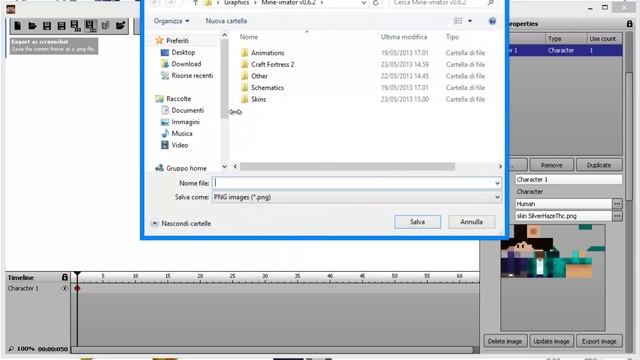
Task: Open the Organizza dropdown menu
Action: [x=171, y=21]
